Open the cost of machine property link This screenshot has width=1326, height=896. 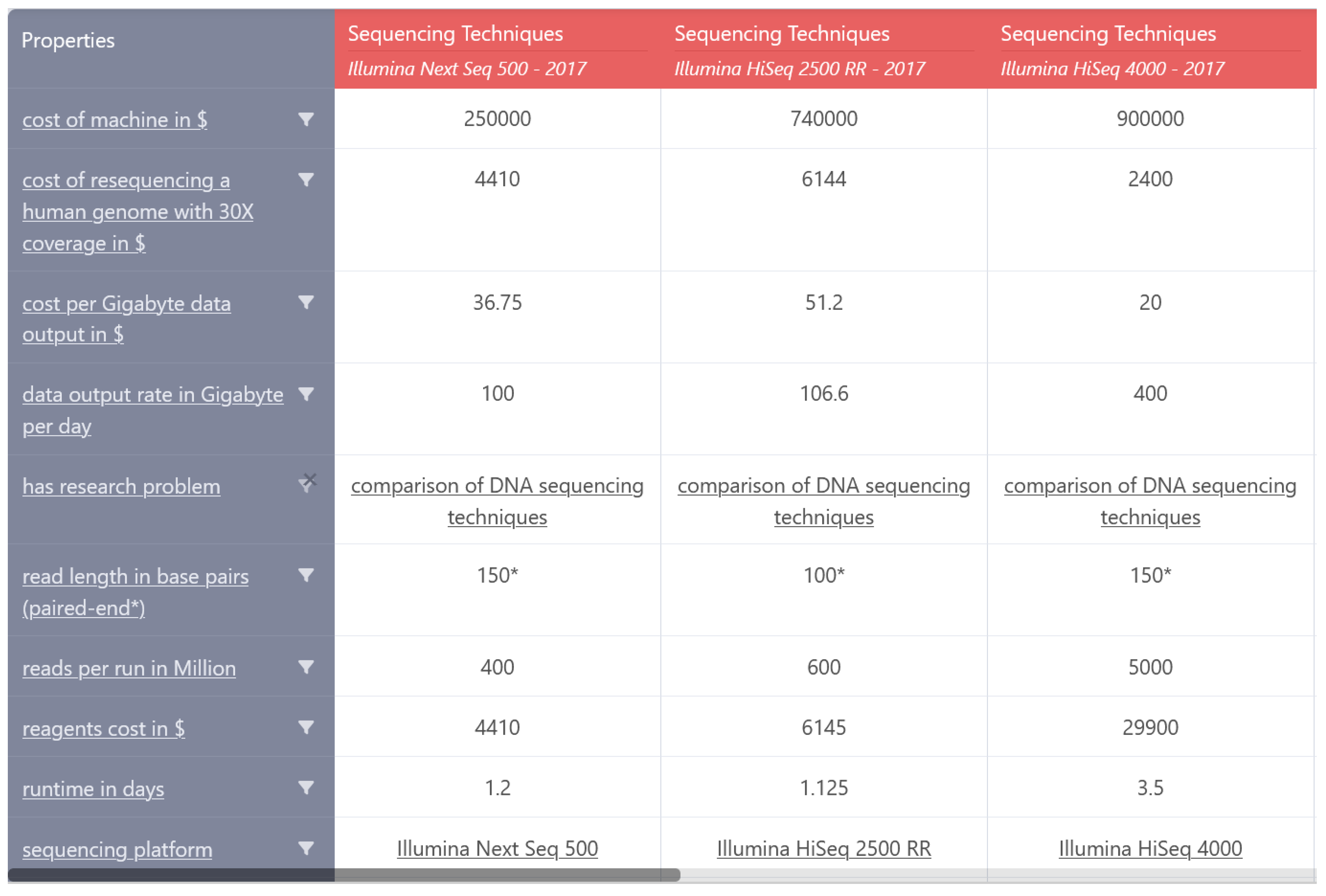click(115, 120)
